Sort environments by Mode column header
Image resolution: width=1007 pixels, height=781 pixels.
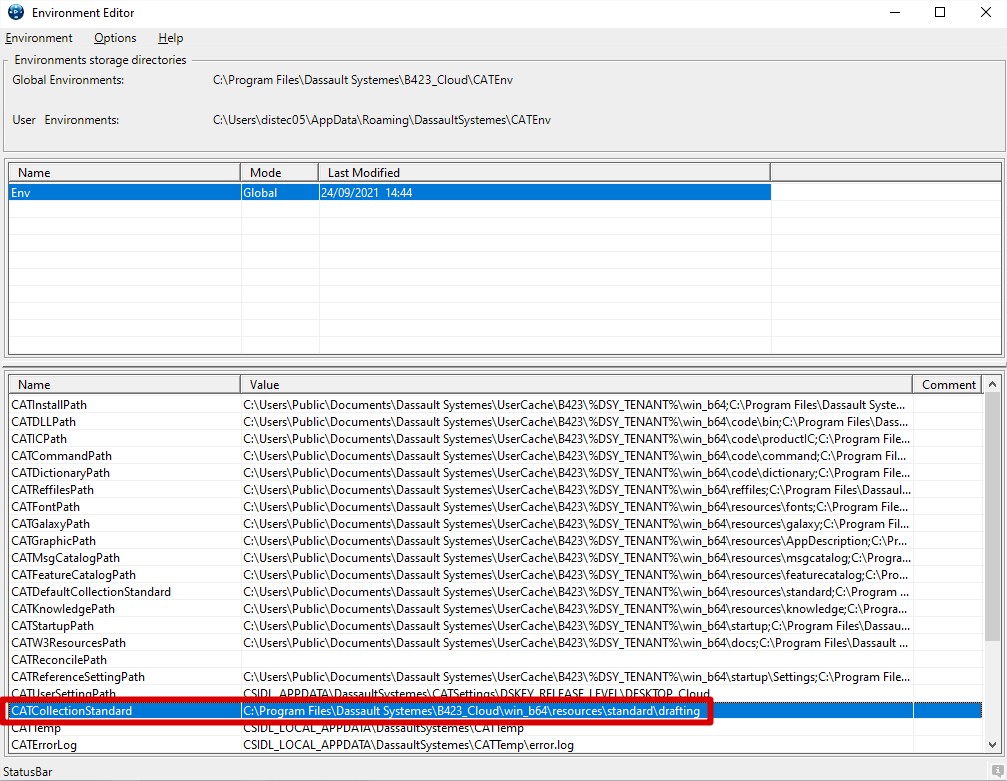[279, 172]
